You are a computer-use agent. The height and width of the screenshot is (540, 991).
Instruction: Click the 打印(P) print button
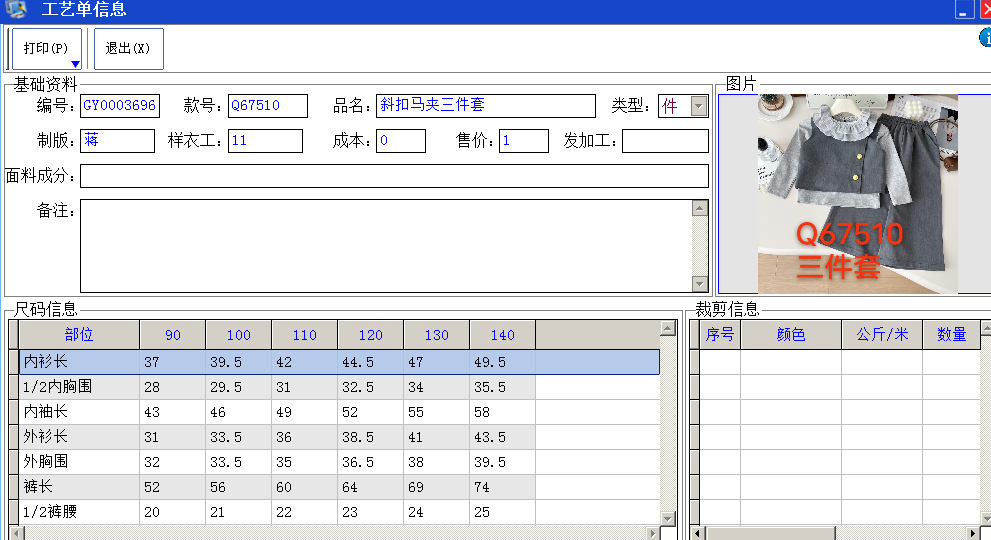coord(46,48)
